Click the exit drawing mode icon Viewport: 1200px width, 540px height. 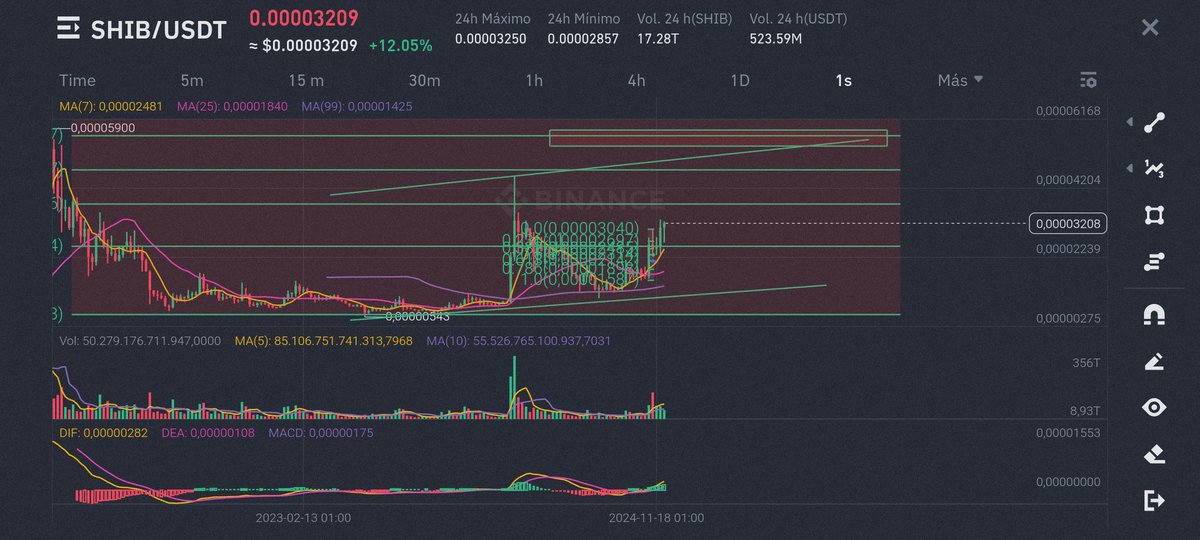[1154, 500]
